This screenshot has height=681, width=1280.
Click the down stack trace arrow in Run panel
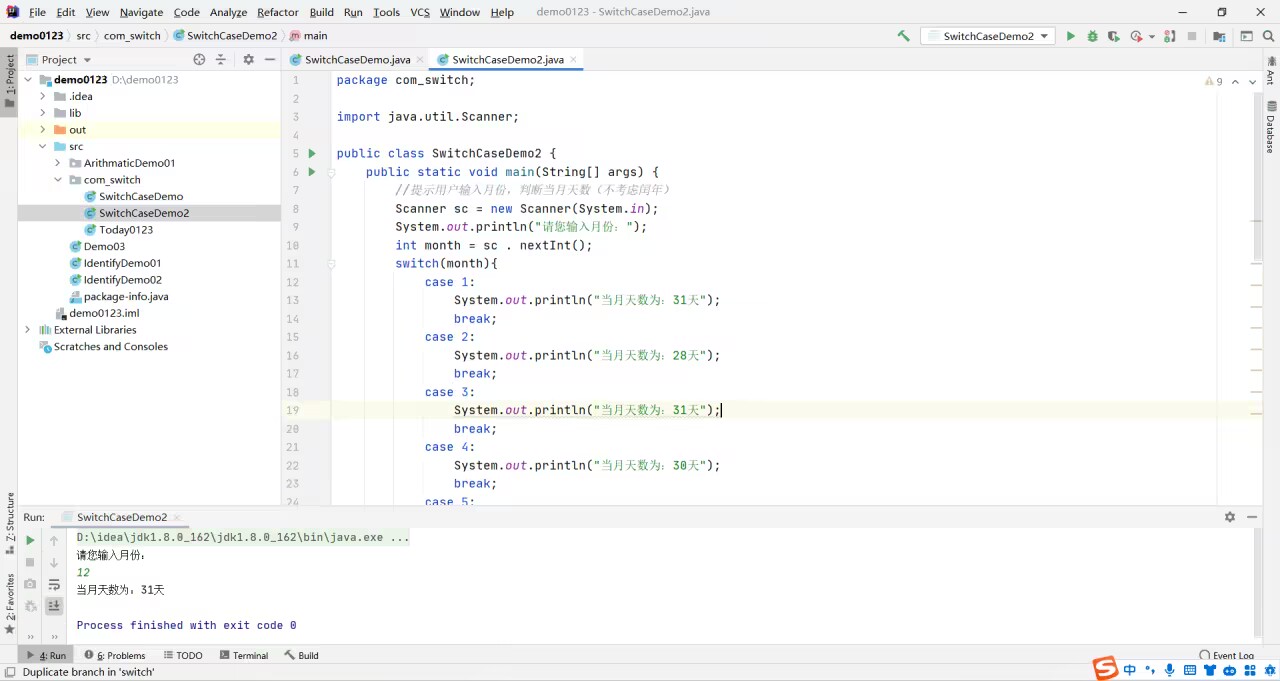point(54,563)
